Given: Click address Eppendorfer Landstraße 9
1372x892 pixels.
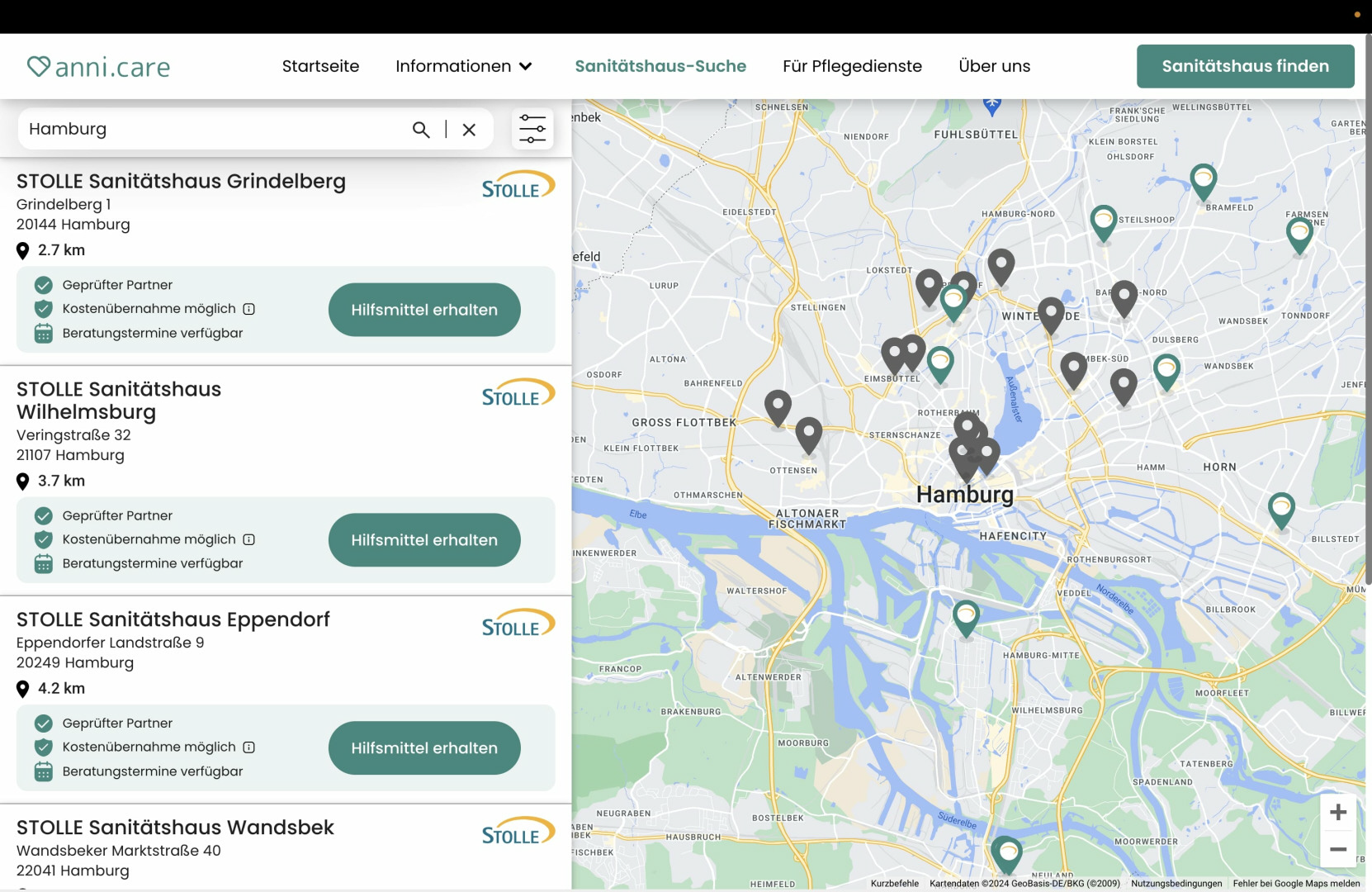Looking at the screenshot, I should [x=110, y=643].
